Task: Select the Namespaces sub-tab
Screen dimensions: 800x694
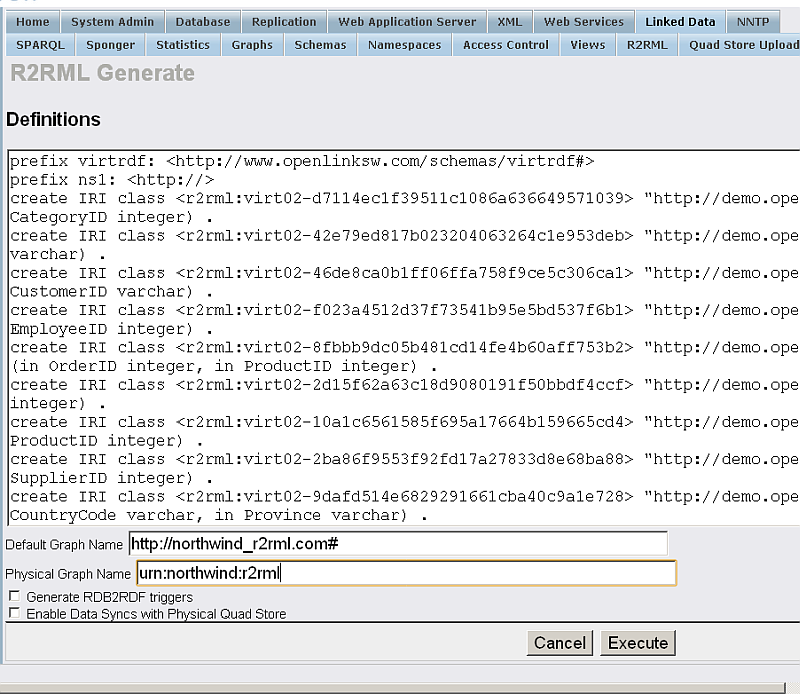Action: (404, 45)
